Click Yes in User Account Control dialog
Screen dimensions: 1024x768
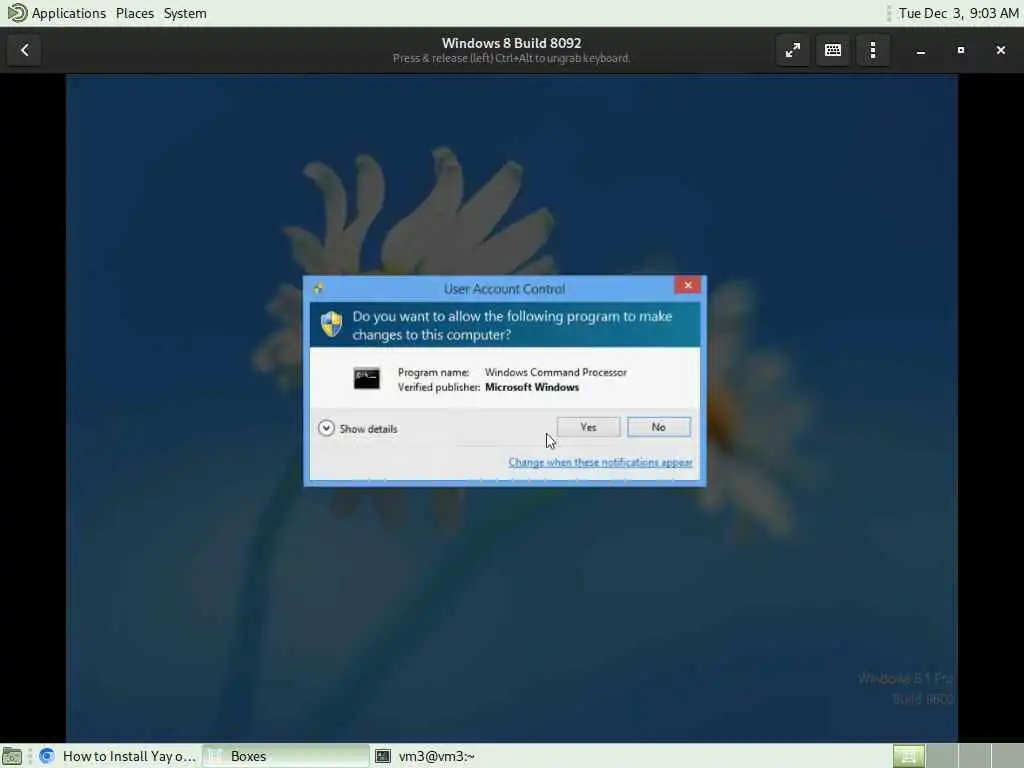coord(588,427)
